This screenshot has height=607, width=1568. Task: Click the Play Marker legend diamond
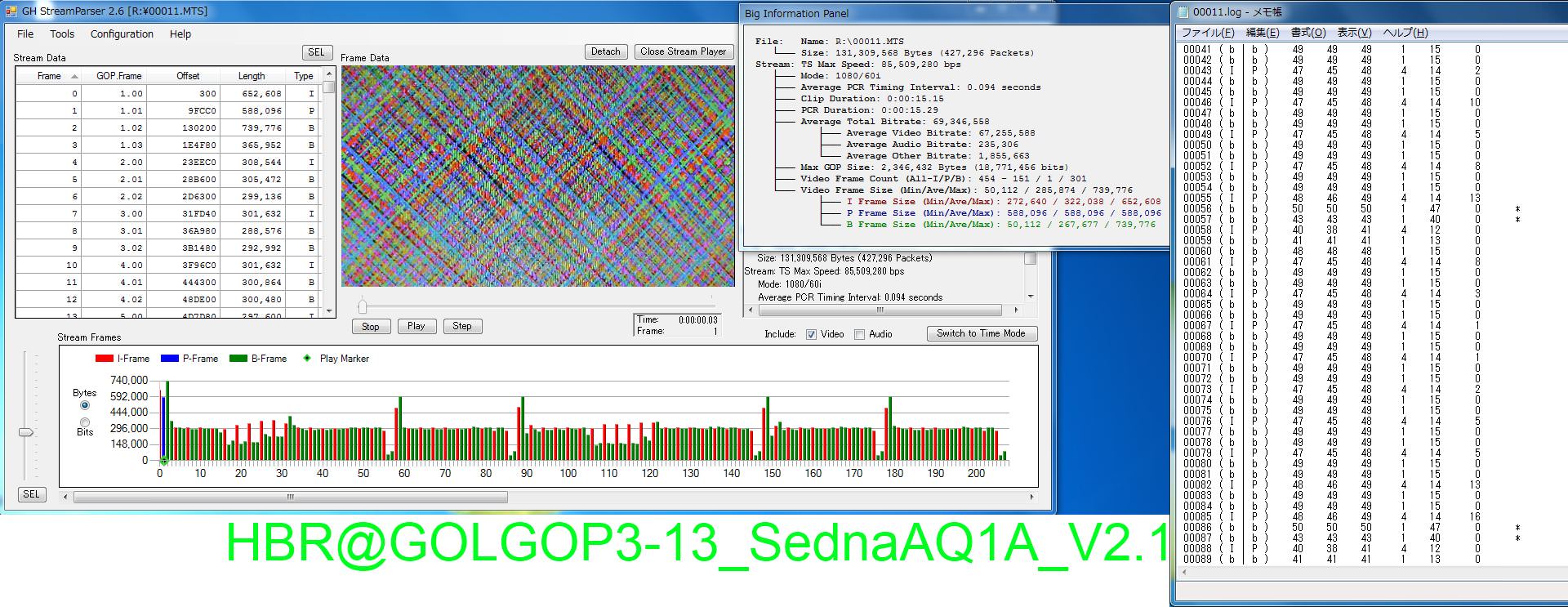[307, 359]
